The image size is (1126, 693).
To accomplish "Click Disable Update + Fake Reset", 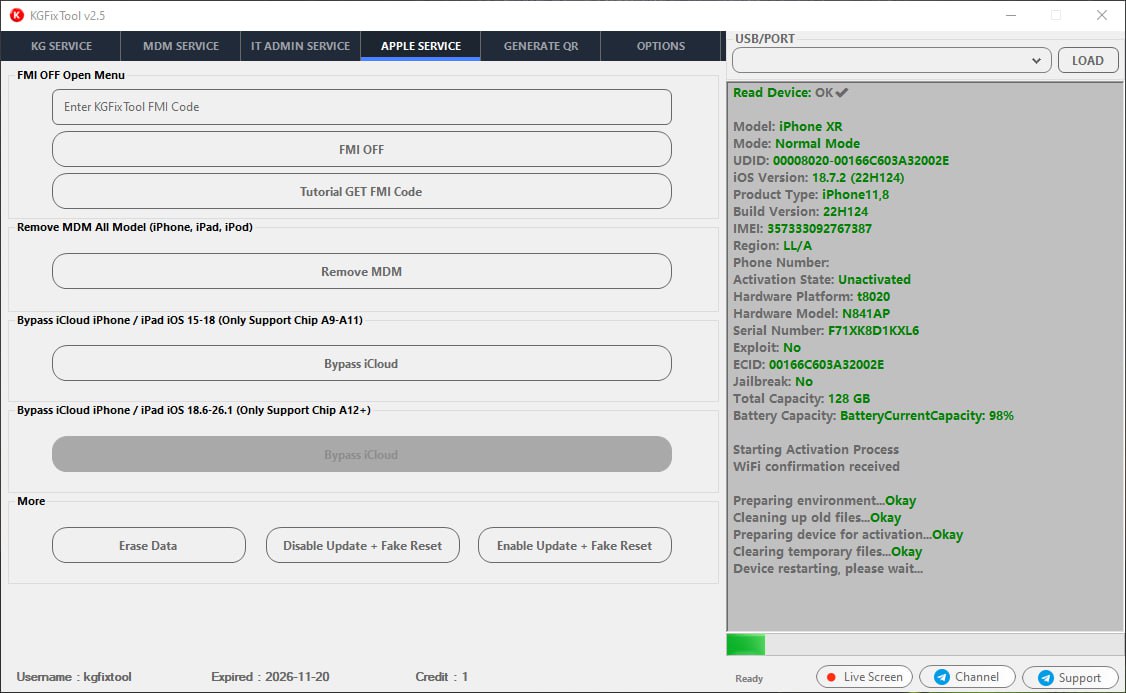I will tap(363, 546).
